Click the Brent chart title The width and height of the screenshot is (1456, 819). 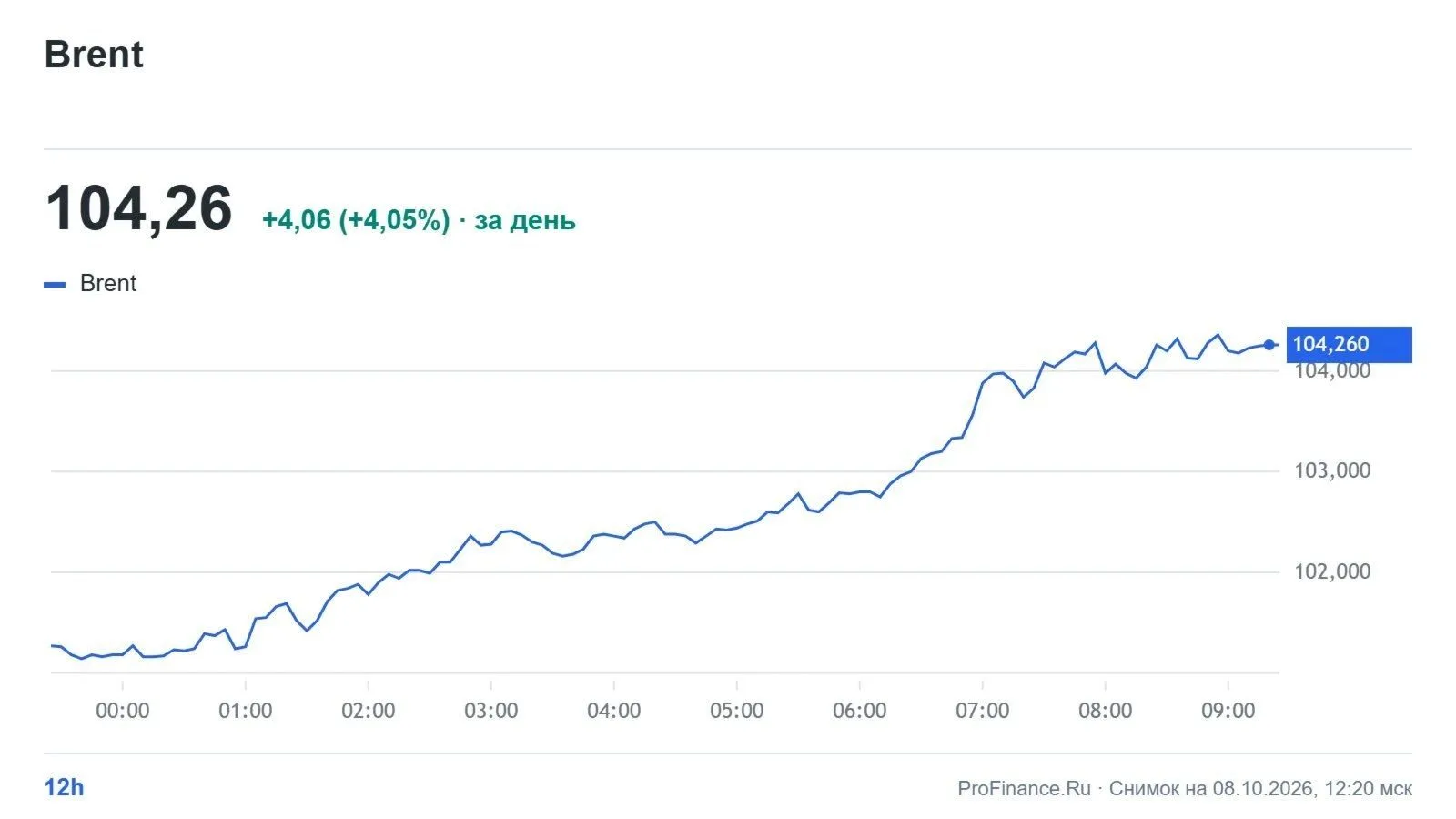(x=94, y=55)
